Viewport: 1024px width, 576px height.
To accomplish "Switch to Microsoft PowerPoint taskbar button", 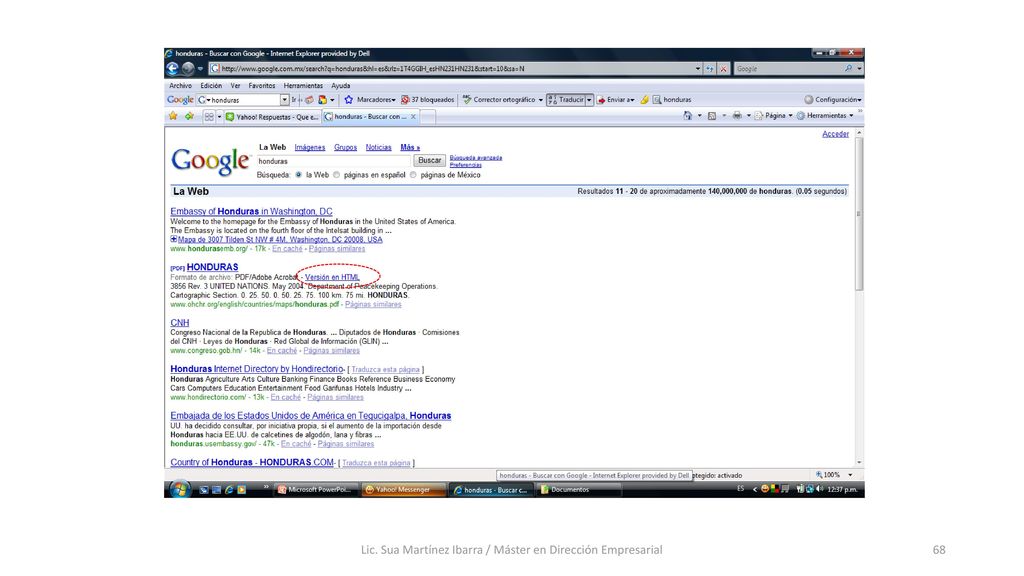I will [315, 489].
